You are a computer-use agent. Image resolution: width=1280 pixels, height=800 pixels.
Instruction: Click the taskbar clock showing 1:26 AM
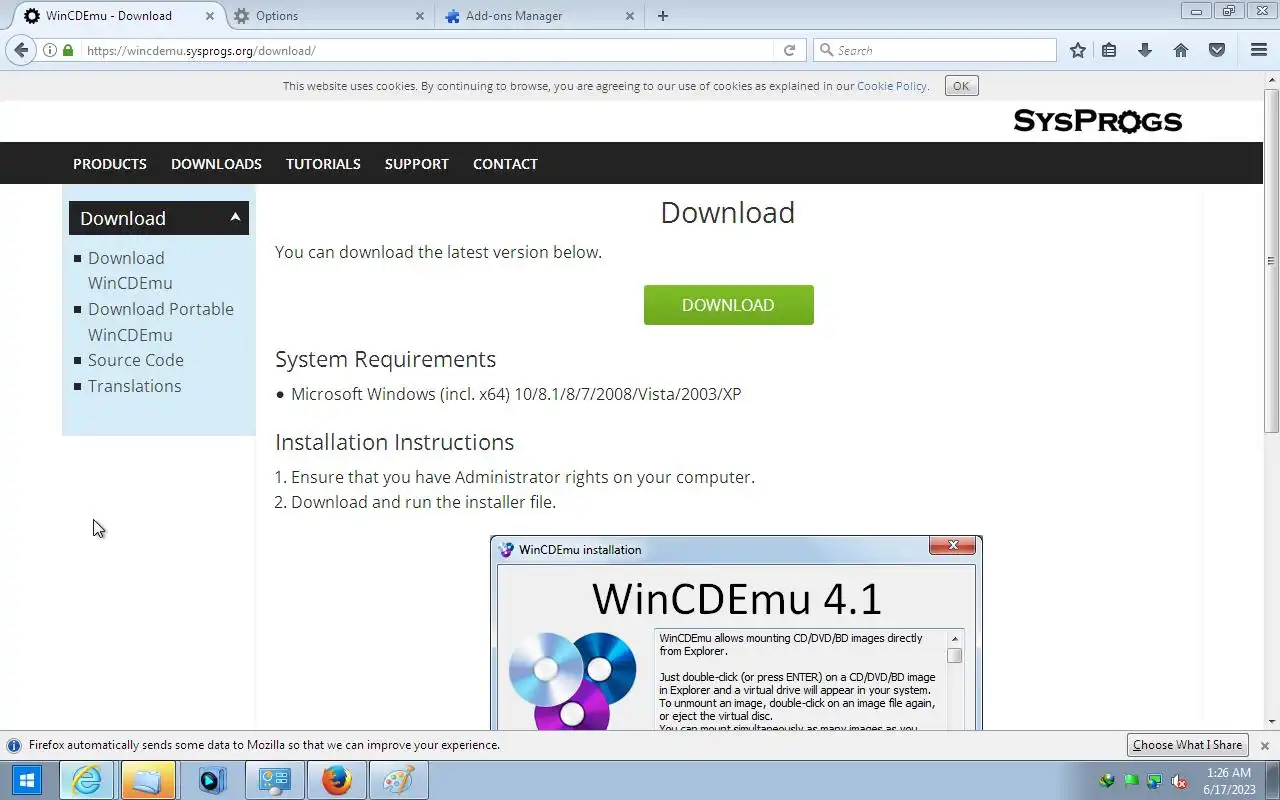pos(1229,781)
